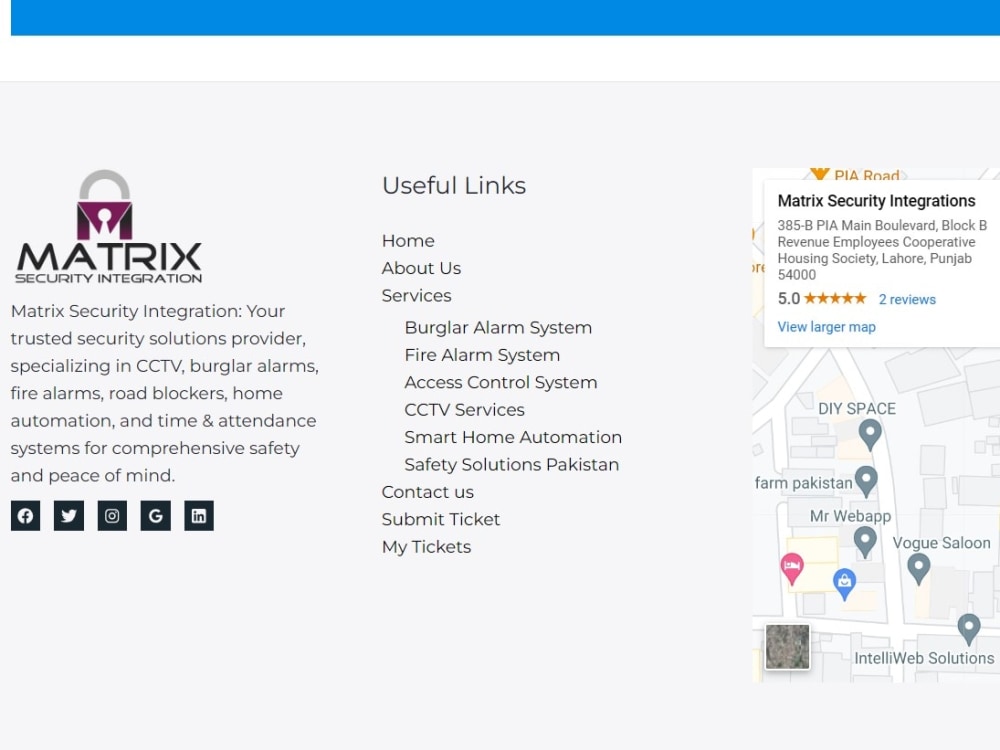Open the Instagram social icon
1000x750 pixels.
[x=112, y=515]
